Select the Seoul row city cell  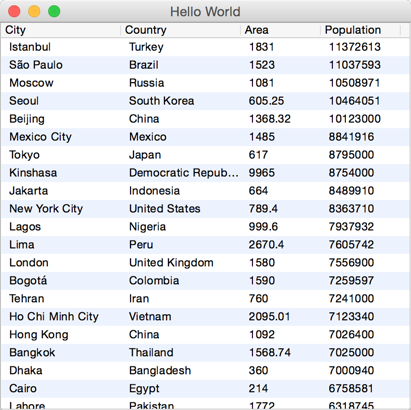click(x=24, y=101)
